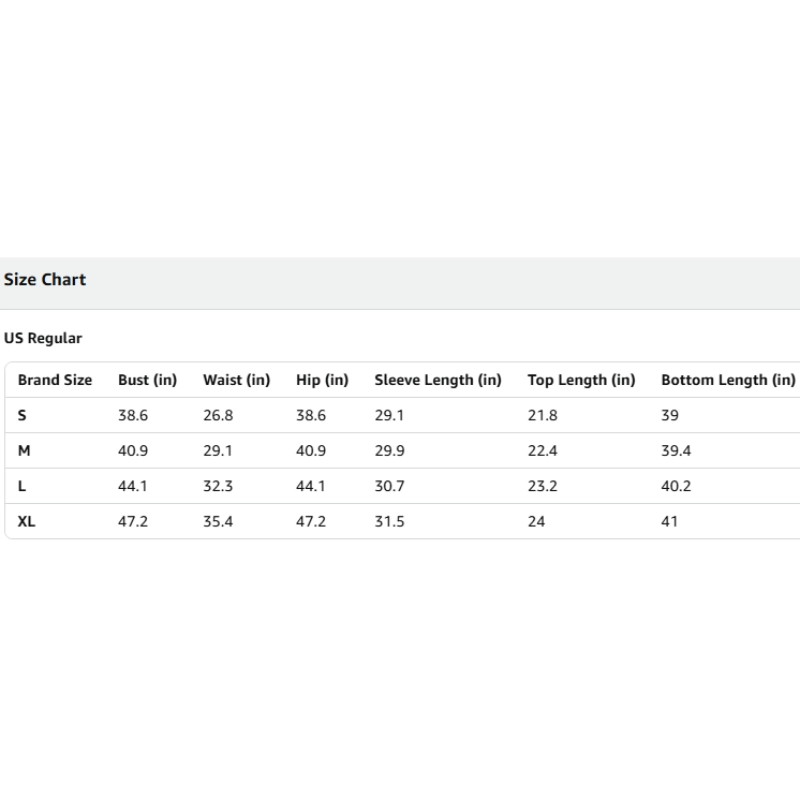
Task: Click the Brand Size column header
Action: point(55,380)
